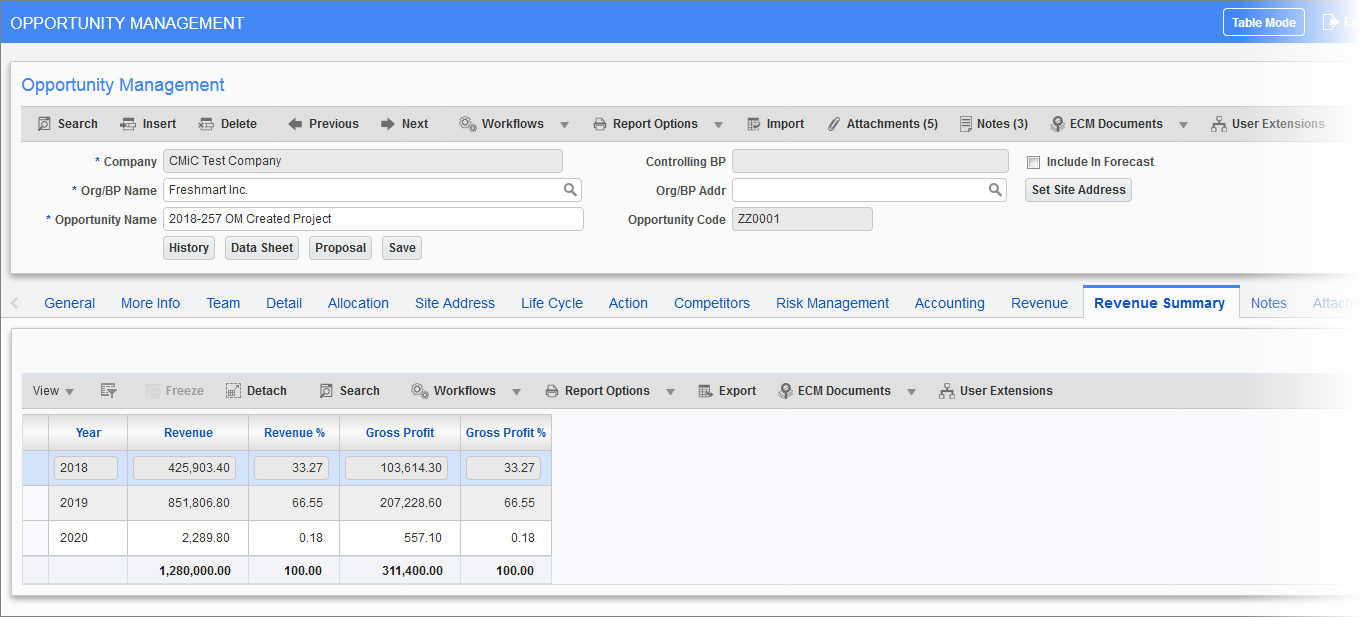The width and height of the screenshot is (1362, 617).
Task: Expand table ECM Documents dropdown arrow
Action: coord(911,392)
